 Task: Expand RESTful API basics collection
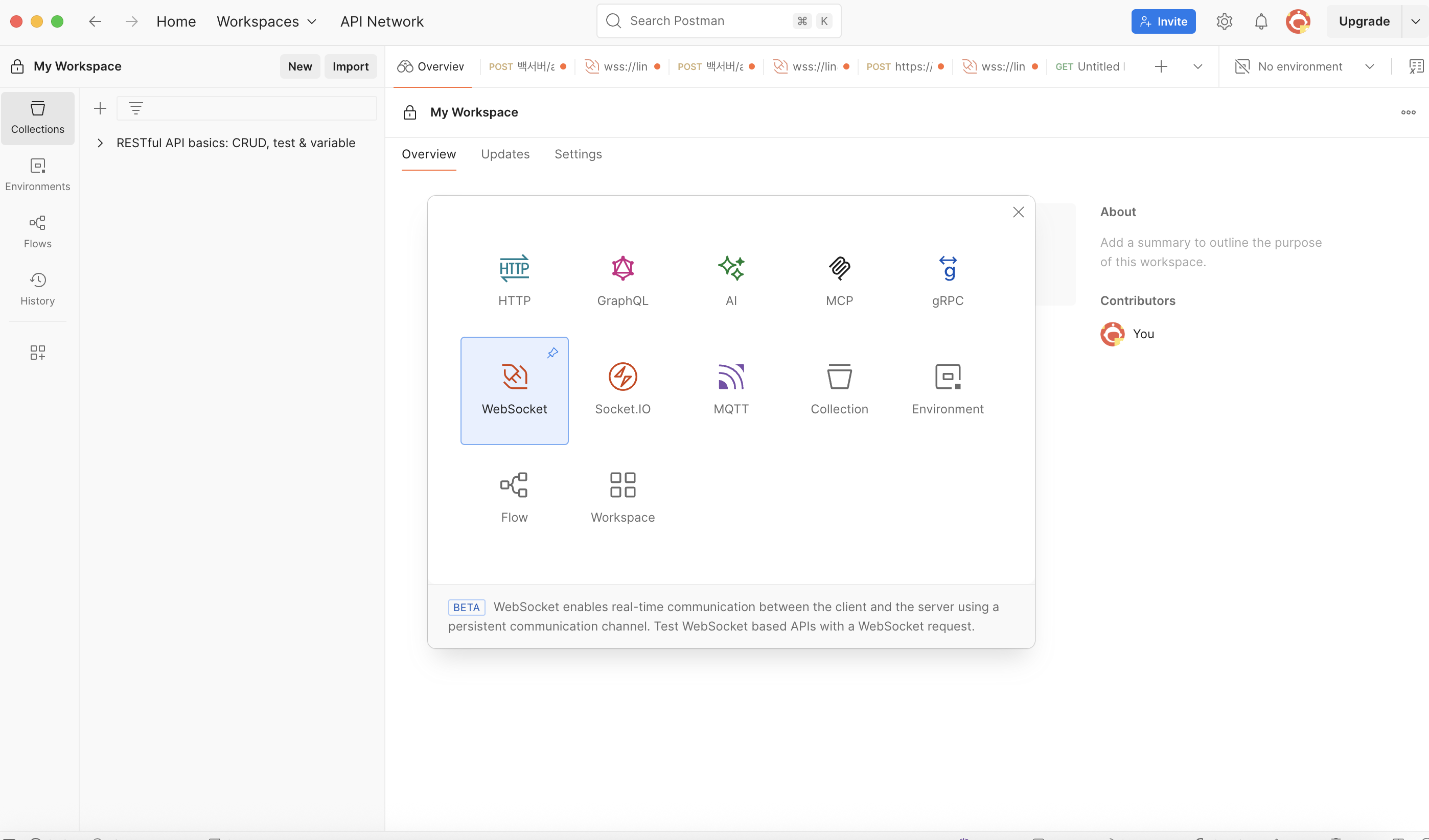pyautogui.click(x=100, y=143)
